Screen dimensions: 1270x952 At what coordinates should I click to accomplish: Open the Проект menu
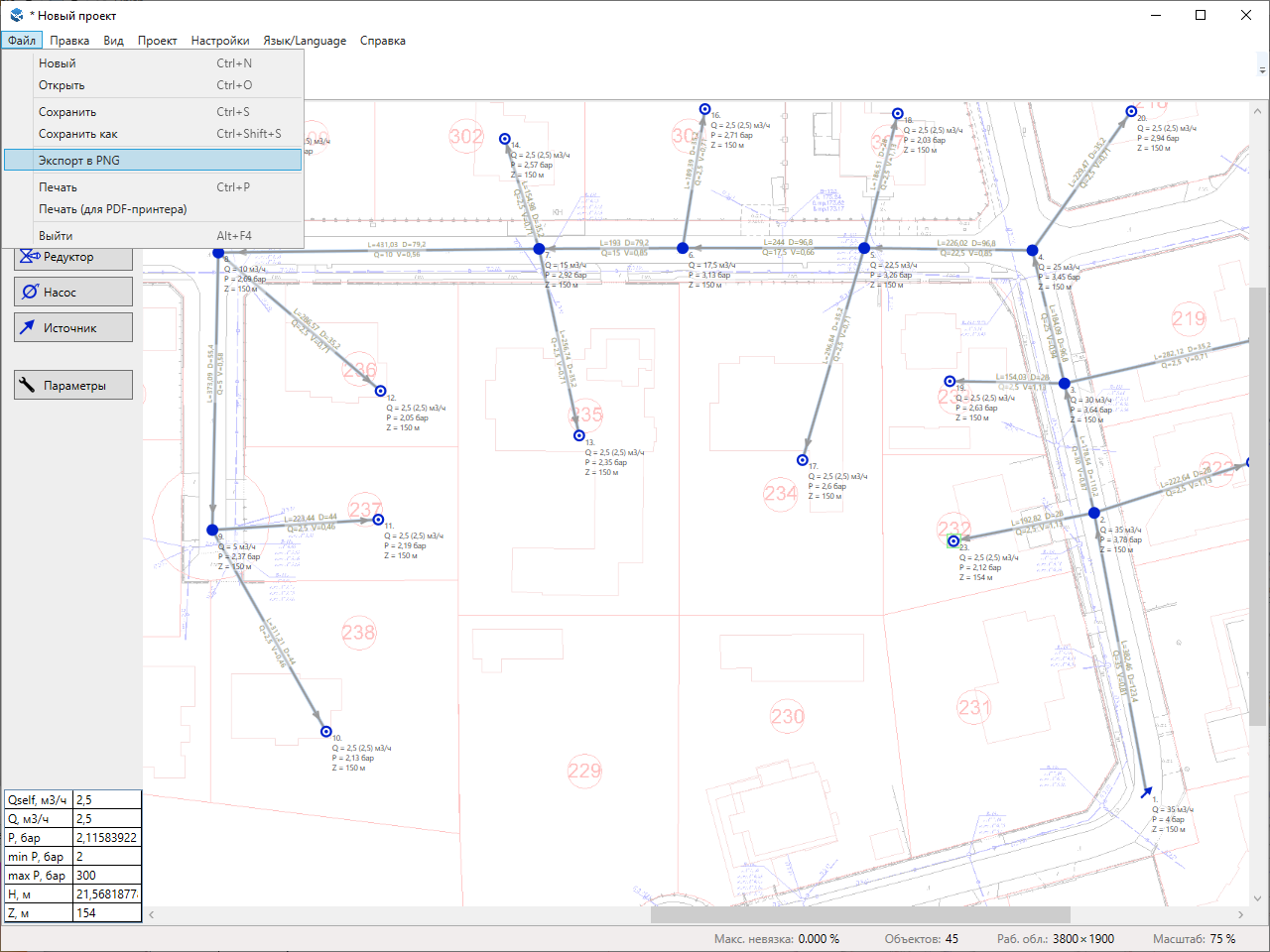[x=157, y=41]
